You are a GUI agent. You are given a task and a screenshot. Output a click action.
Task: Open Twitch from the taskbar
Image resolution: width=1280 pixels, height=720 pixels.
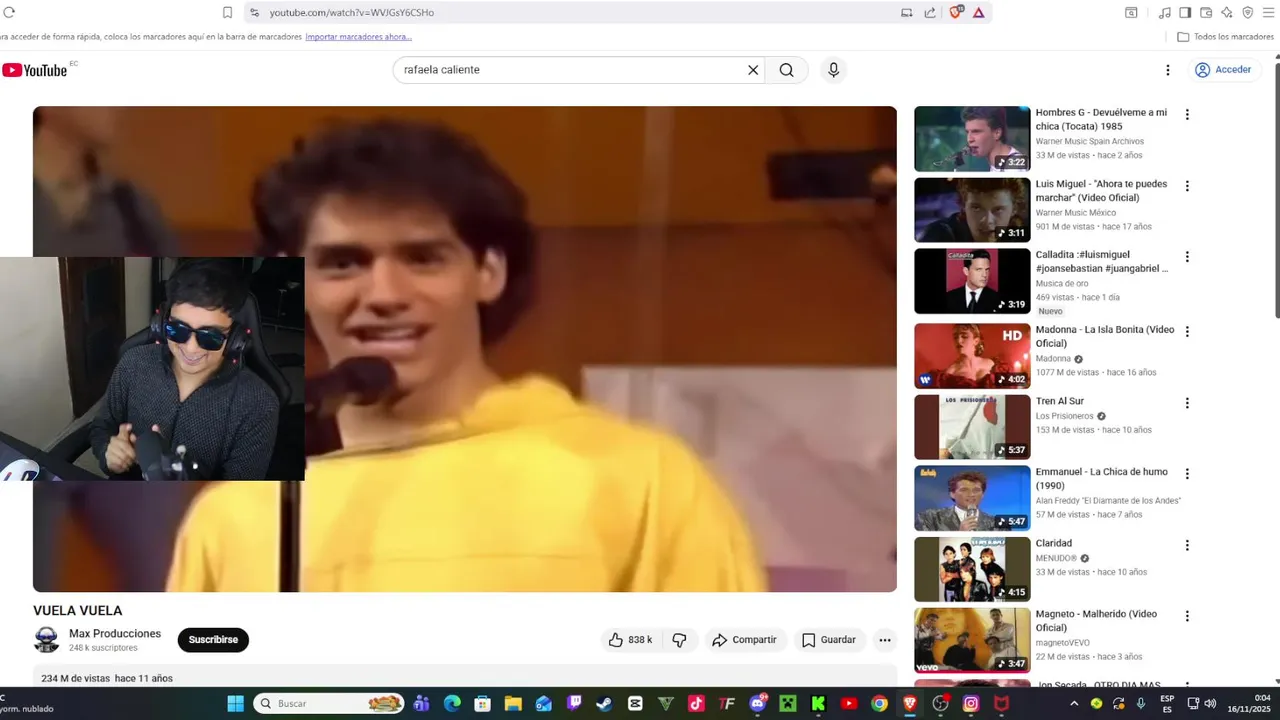point(574,704)
